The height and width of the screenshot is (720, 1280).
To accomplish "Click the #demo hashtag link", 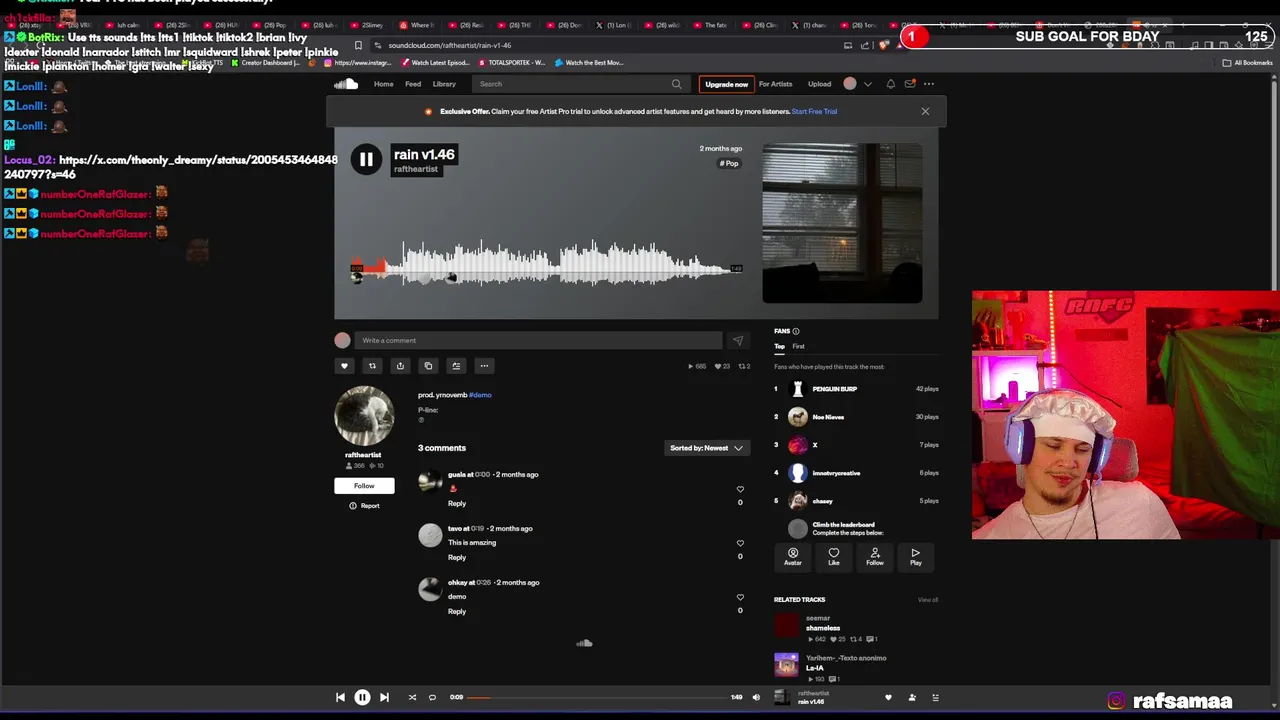I will (480, 395).
